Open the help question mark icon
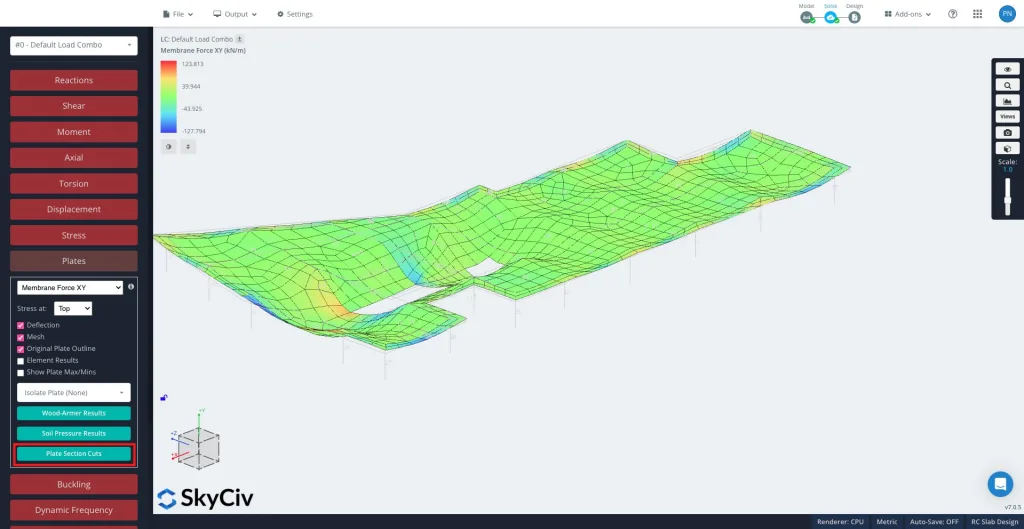1024x529 pixels. (x=952, y=14)
